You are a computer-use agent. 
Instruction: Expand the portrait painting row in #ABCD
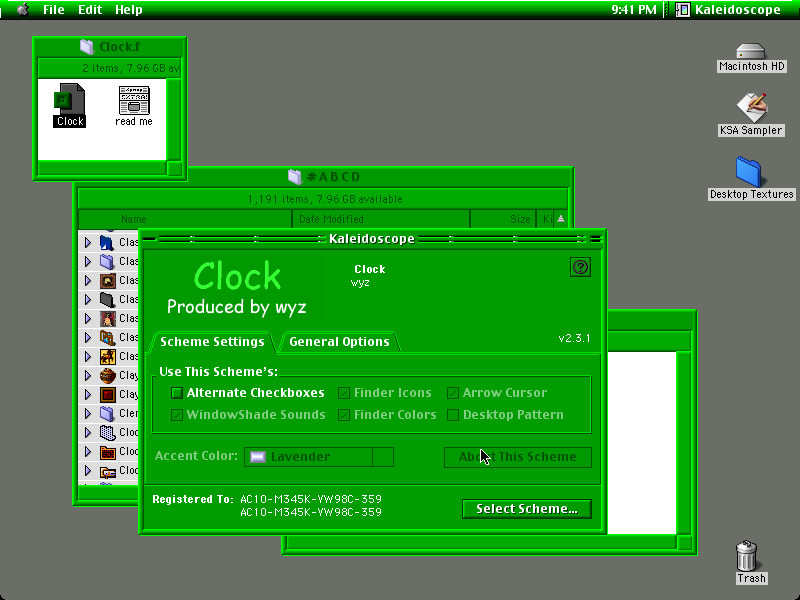coord(88,318)
